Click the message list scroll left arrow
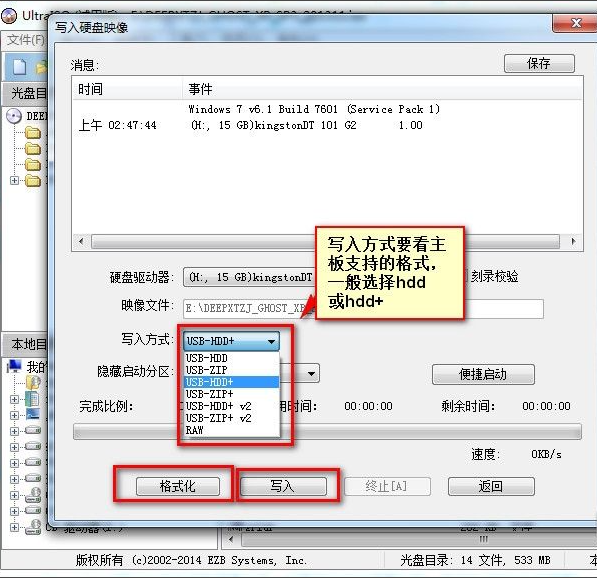Screen dimensions: 597x578 tap(81, 241)
